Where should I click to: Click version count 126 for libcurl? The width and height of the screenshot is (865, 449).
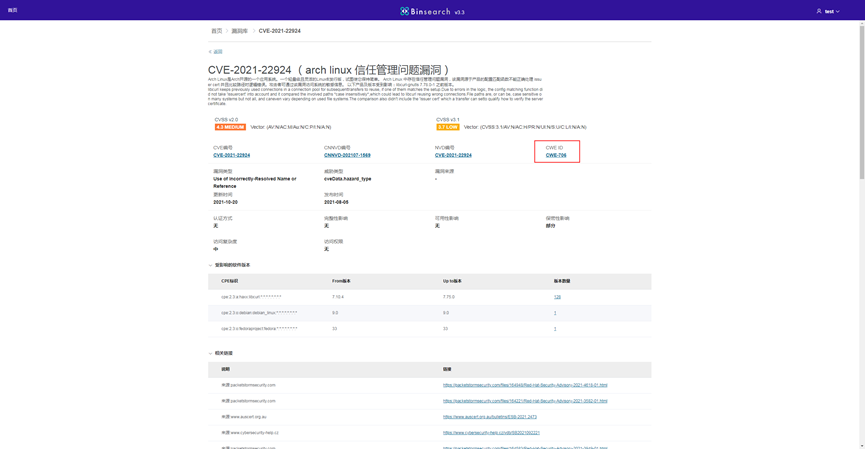tap(557, 297)
